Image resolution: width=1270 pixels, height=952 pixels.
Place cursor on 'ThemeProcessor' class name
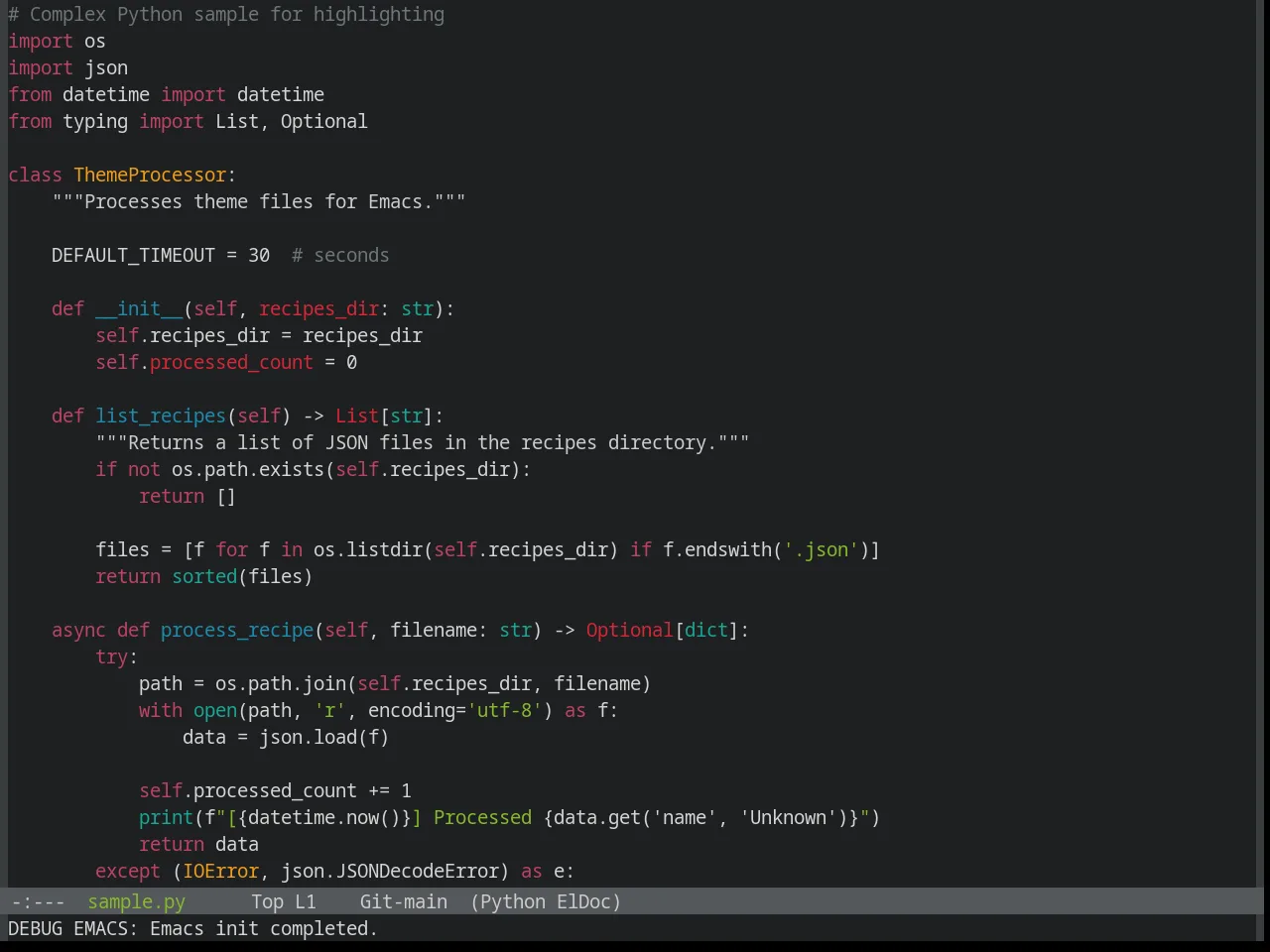coord(150,175)
